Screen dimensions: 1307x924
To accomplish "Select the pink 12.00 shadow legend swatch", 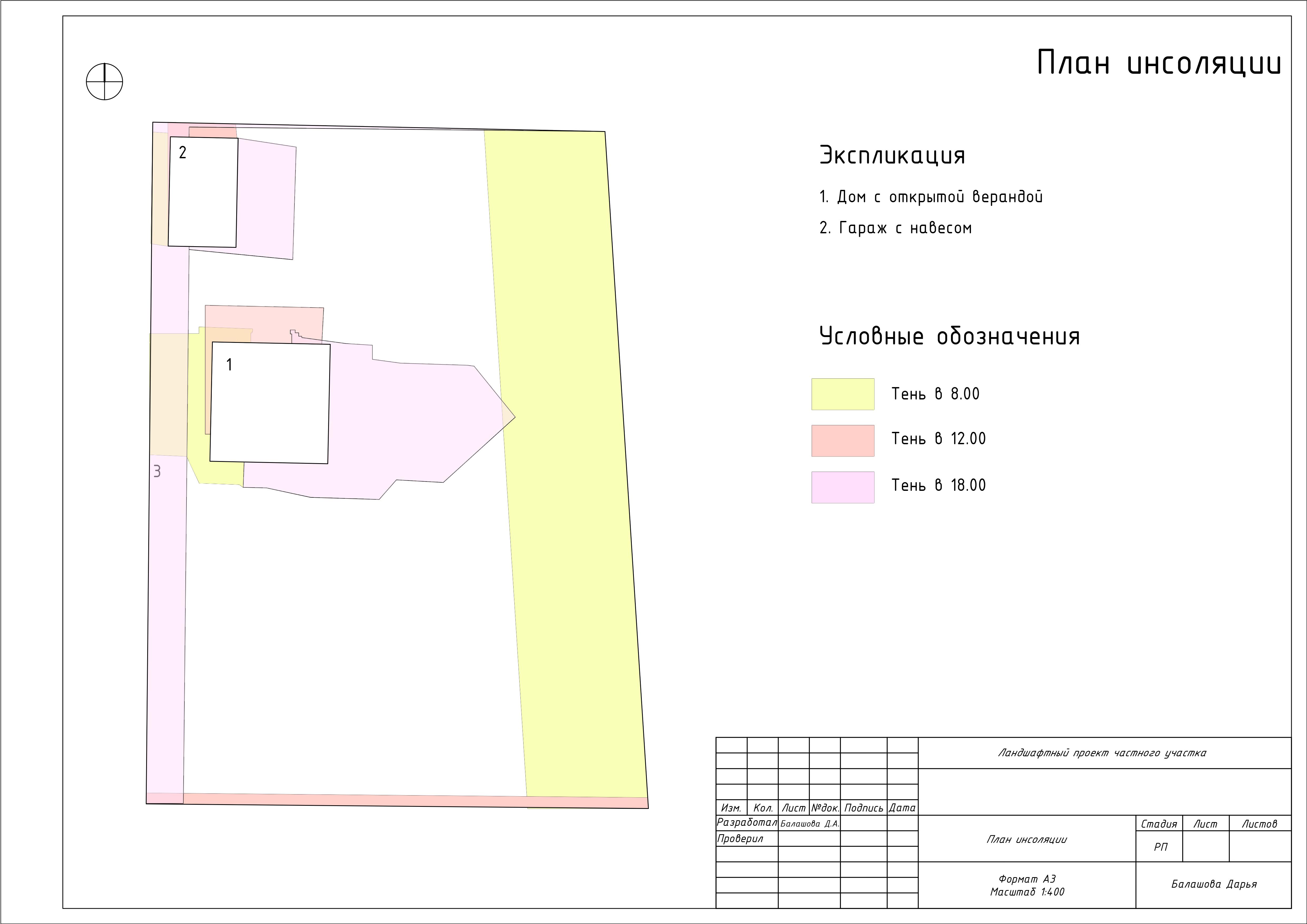I will click(x=842, y=440).
